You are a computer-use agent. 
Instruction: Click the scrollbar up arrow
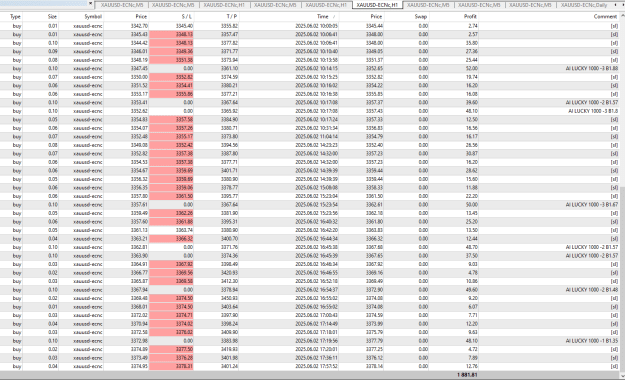(x=622, y=16)
